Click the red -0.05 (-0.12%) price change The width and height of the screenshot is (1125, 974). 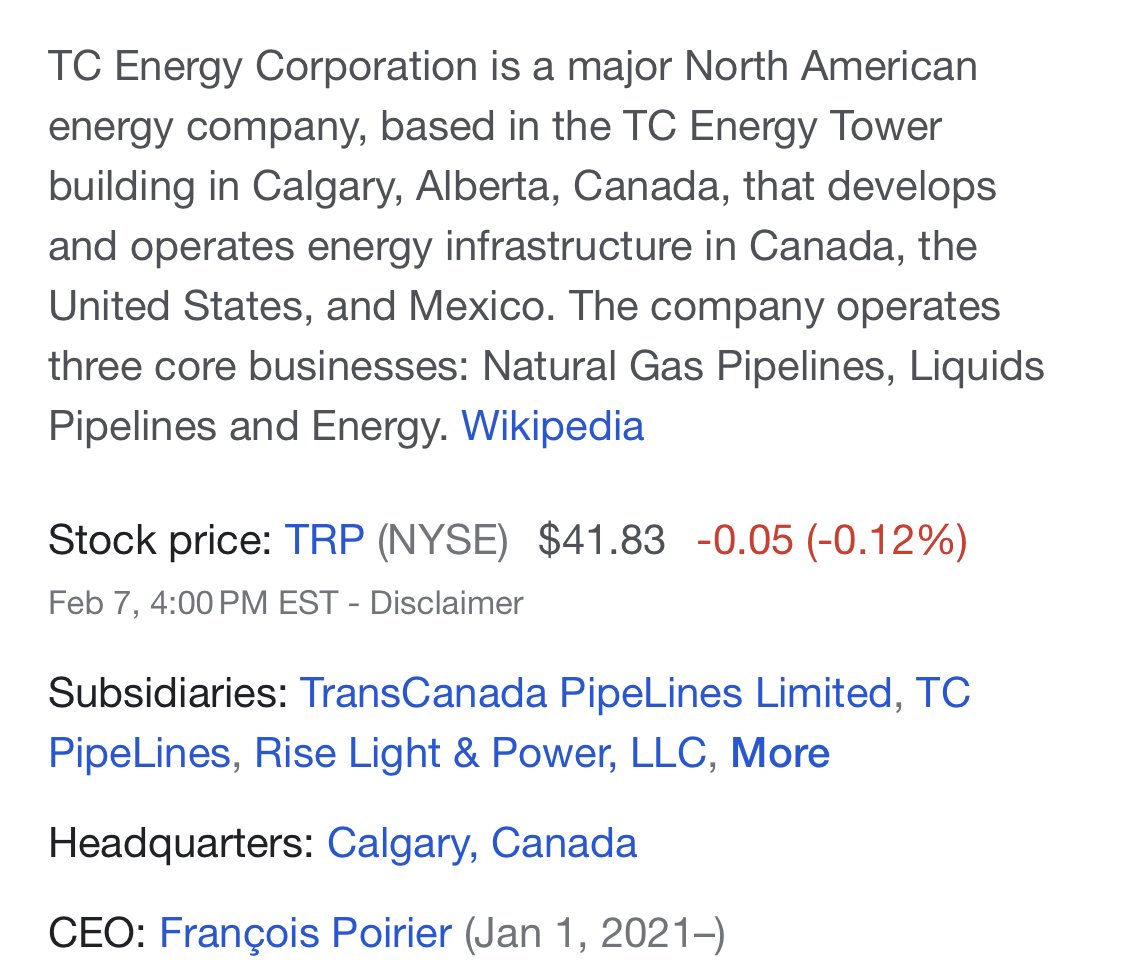(x=832, y=539)
